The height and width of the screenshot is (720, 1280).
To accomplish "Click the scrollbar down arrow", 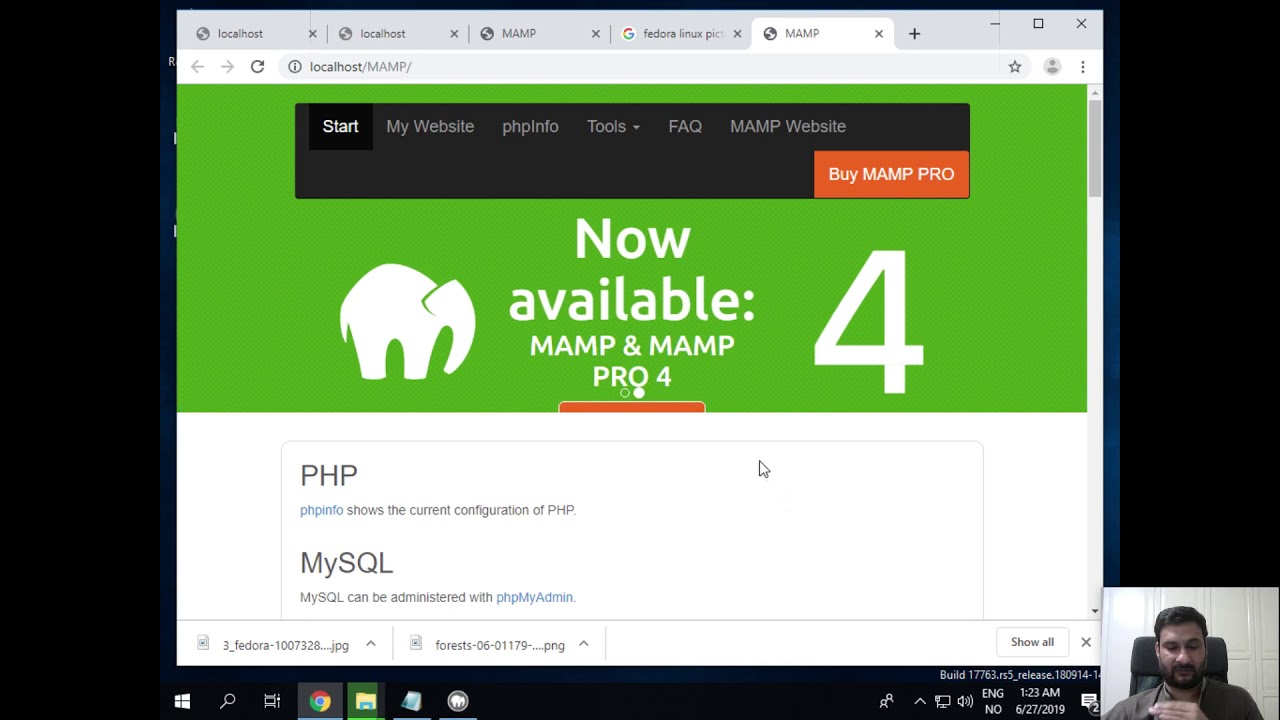I will pyautogui.click(x=1095, y=611).
